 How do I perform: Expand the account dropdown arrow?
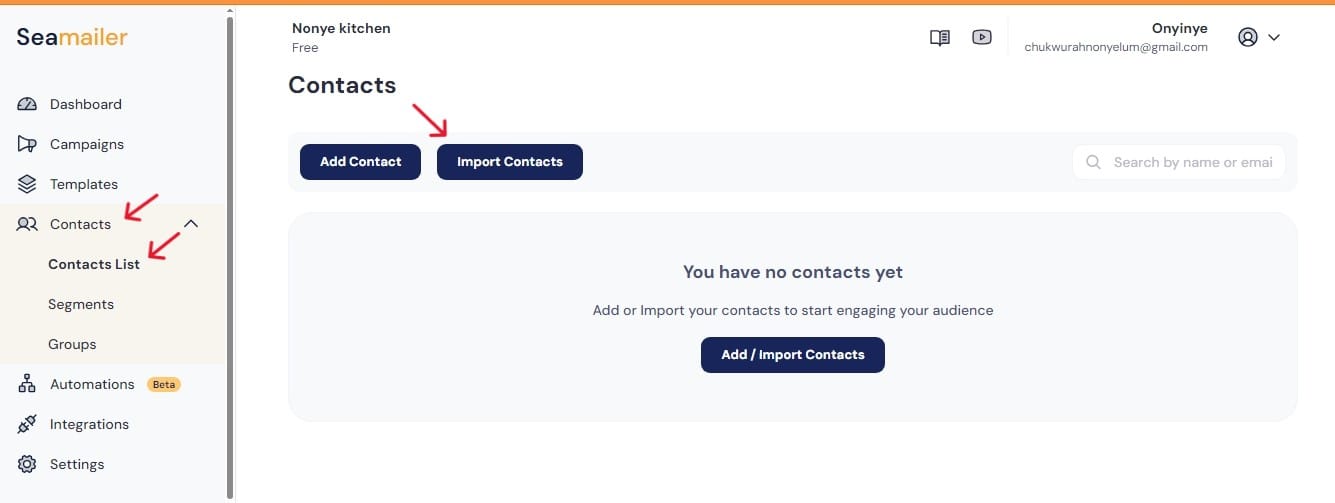pos(1274,38)
